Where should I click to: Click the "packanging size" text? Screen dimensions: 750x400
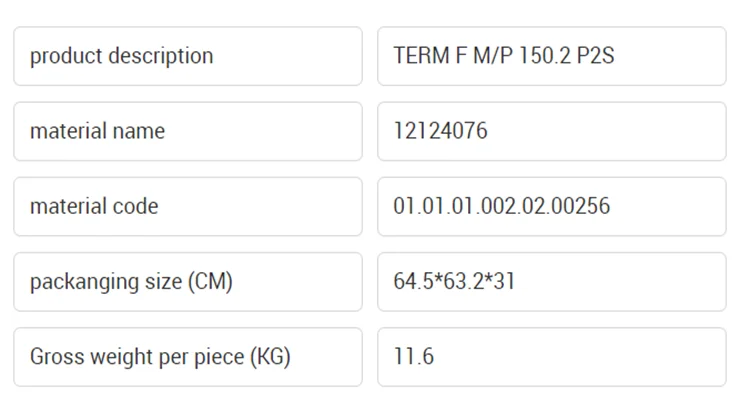(x=105, y=281)
